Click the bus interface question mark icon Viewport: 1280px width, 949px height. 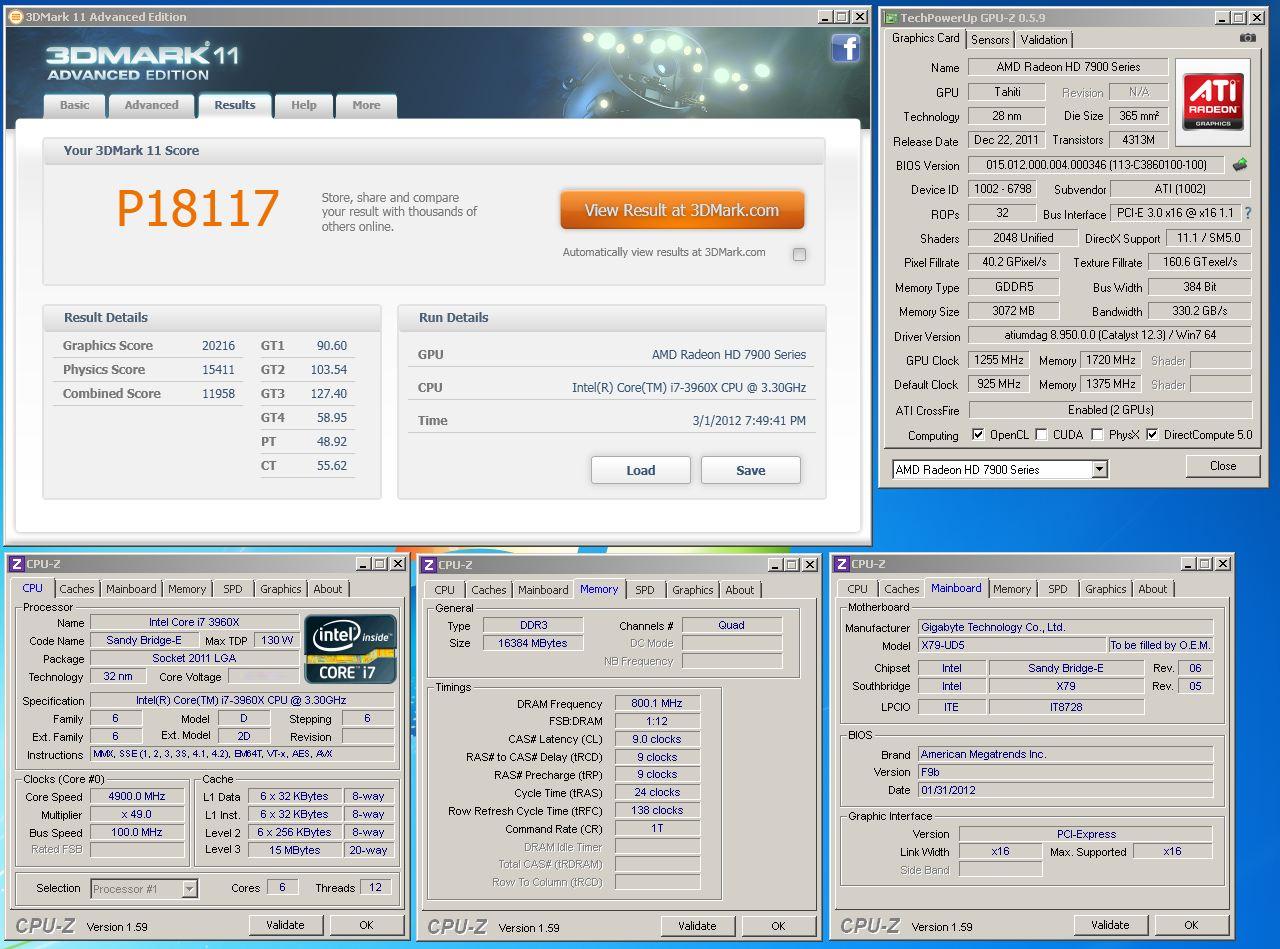(1247, 213)
